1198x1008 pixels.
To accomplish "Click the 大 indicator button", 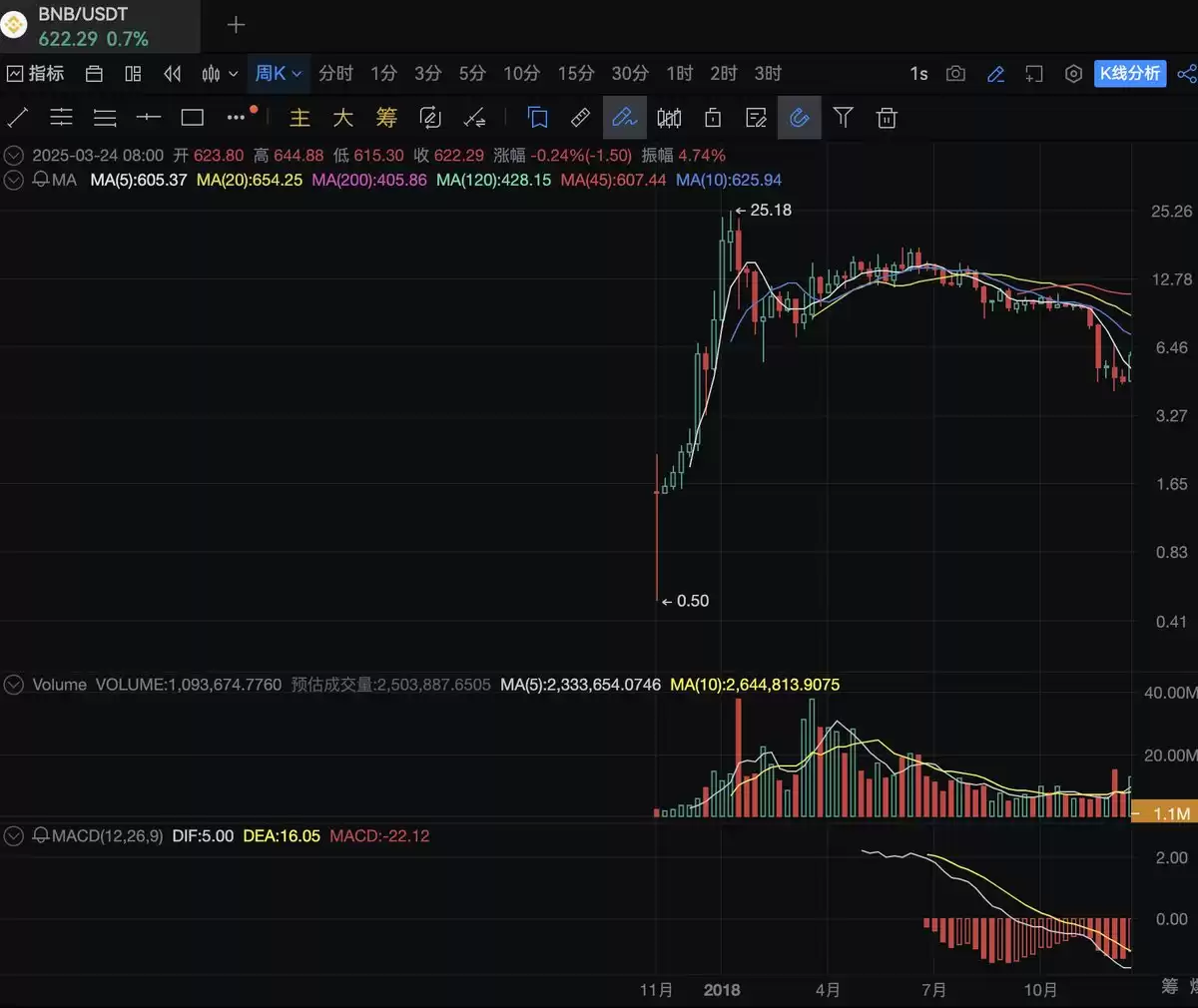I will click(x=342, y=118).
